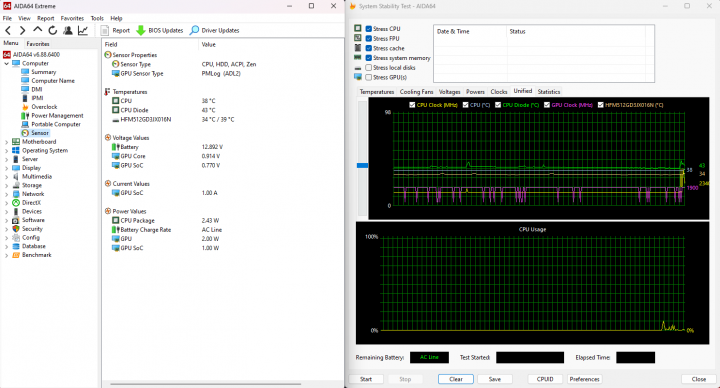Click the Stress system memory RAM icon
The height and width of the screenshot is (388, 720).
(x=358, y=57)
